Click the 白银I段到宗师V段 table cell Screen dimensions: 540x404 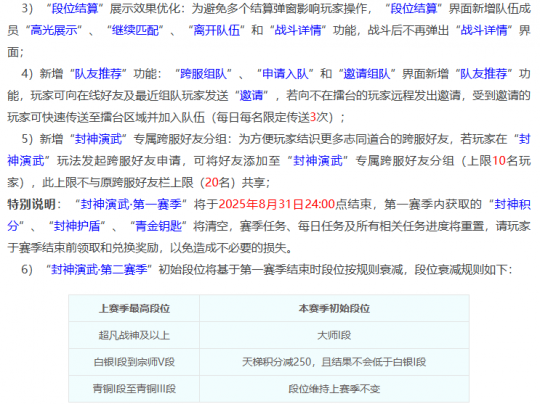coord(134,362)
